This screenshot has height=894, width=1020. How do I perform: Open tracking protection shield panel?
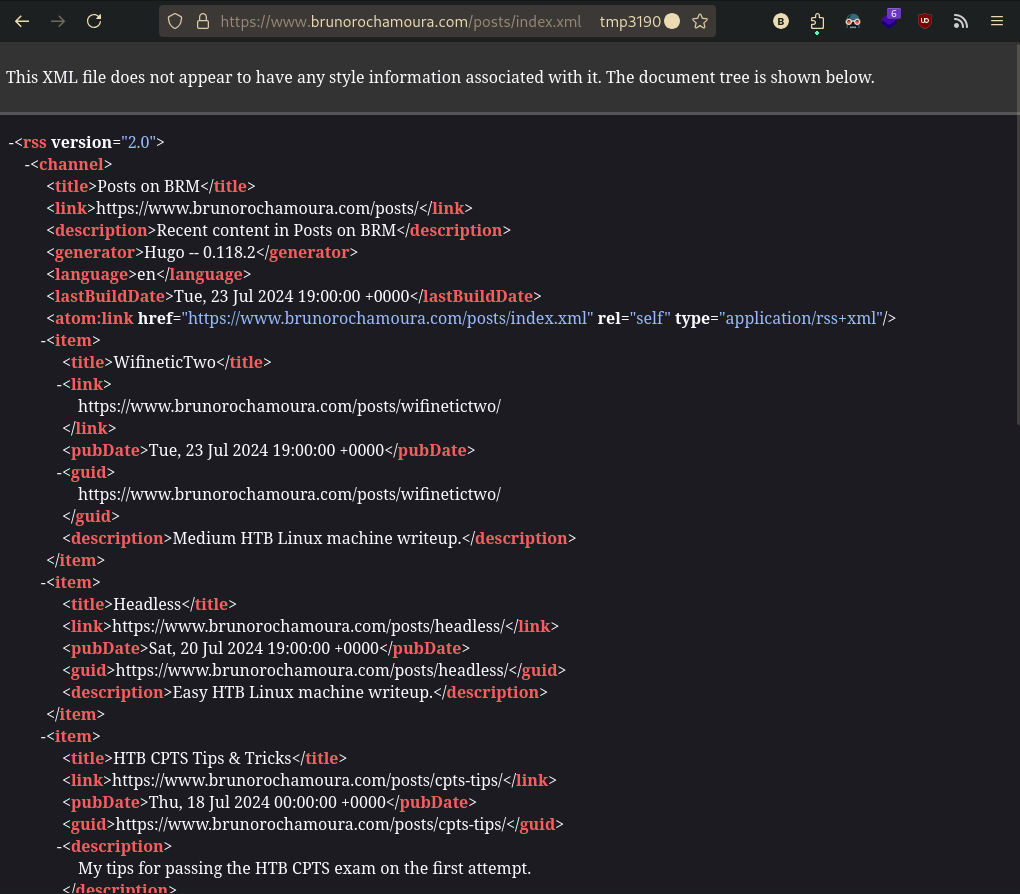click(175, 21)
